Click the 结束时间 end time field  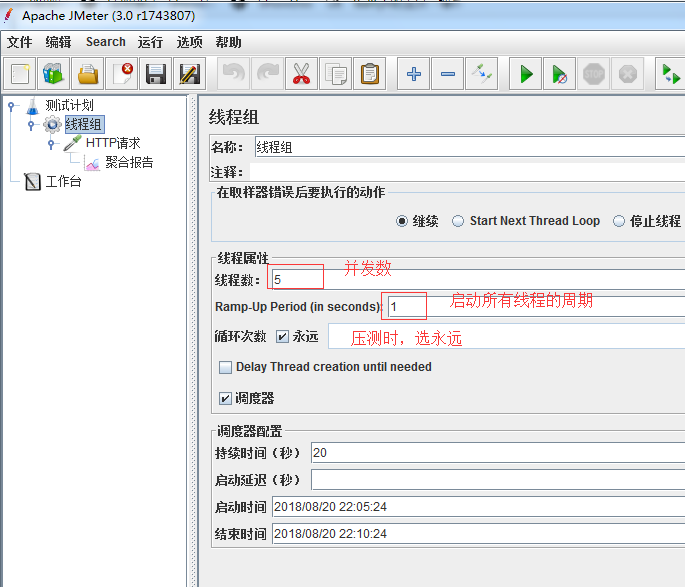pyautogui.click(x=478, y=533)
